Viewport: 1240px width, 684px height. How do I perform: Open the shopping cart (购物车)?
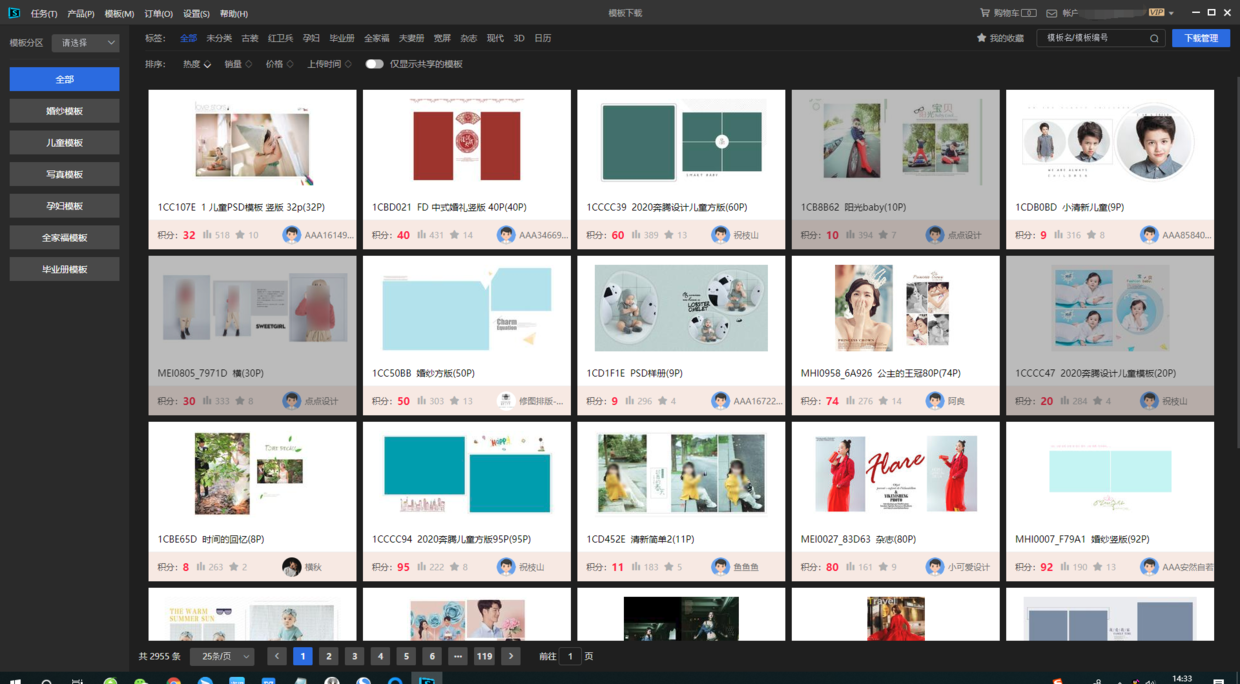click(x=1008, y=13)
